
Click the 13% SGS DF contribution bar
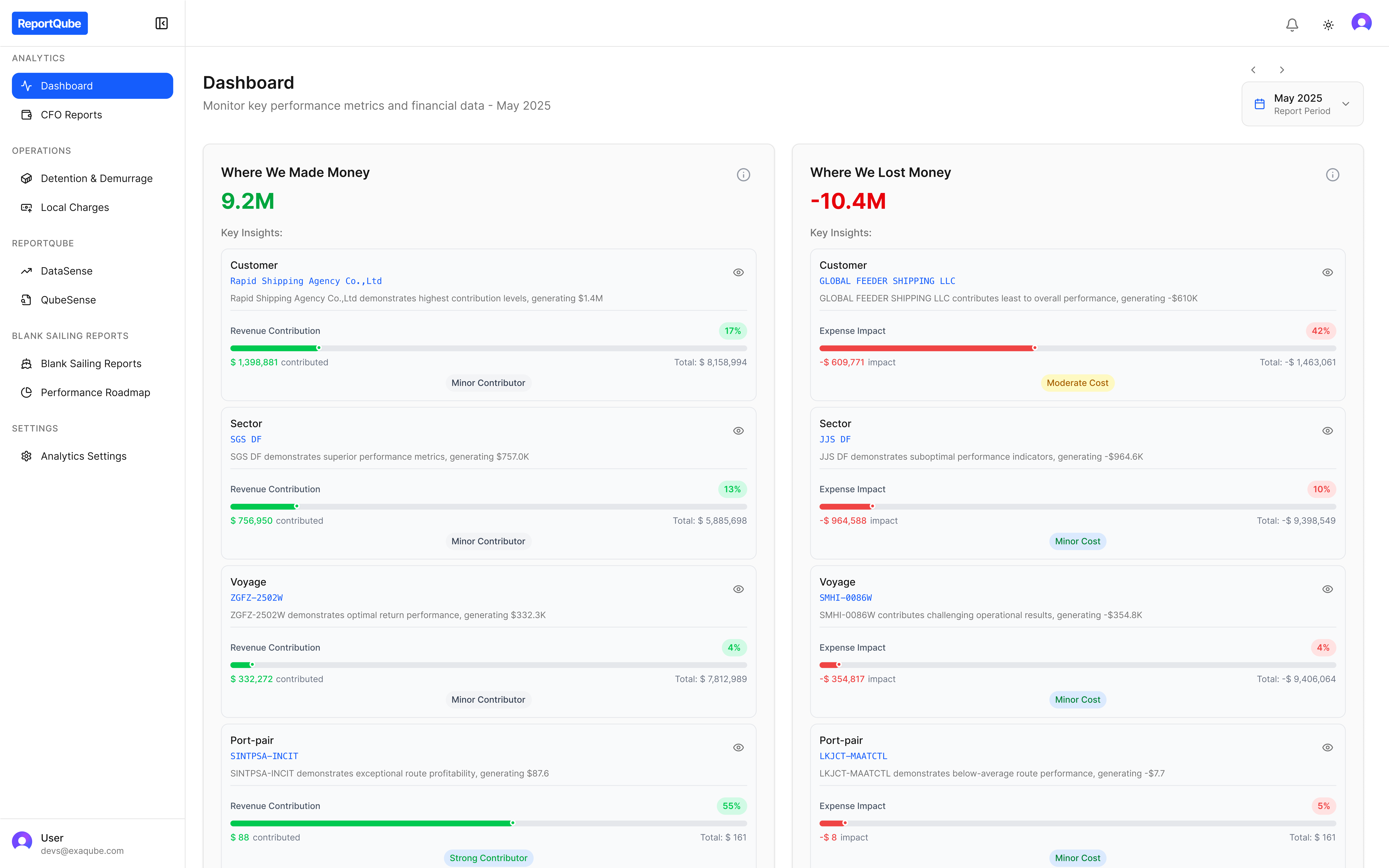click(x=489, y=506)
